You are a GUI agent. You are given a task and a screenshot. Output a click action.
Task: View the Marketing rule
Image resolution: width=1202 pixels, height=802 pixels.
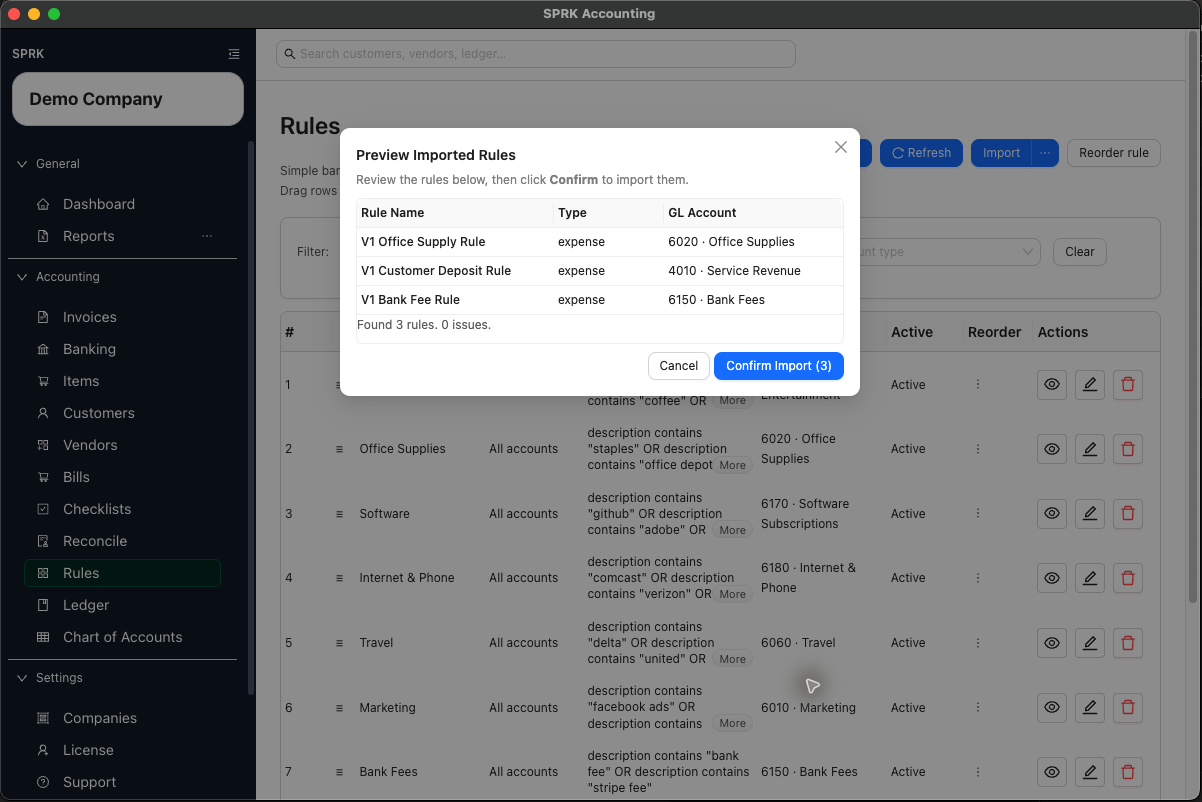pos(1052,708)
